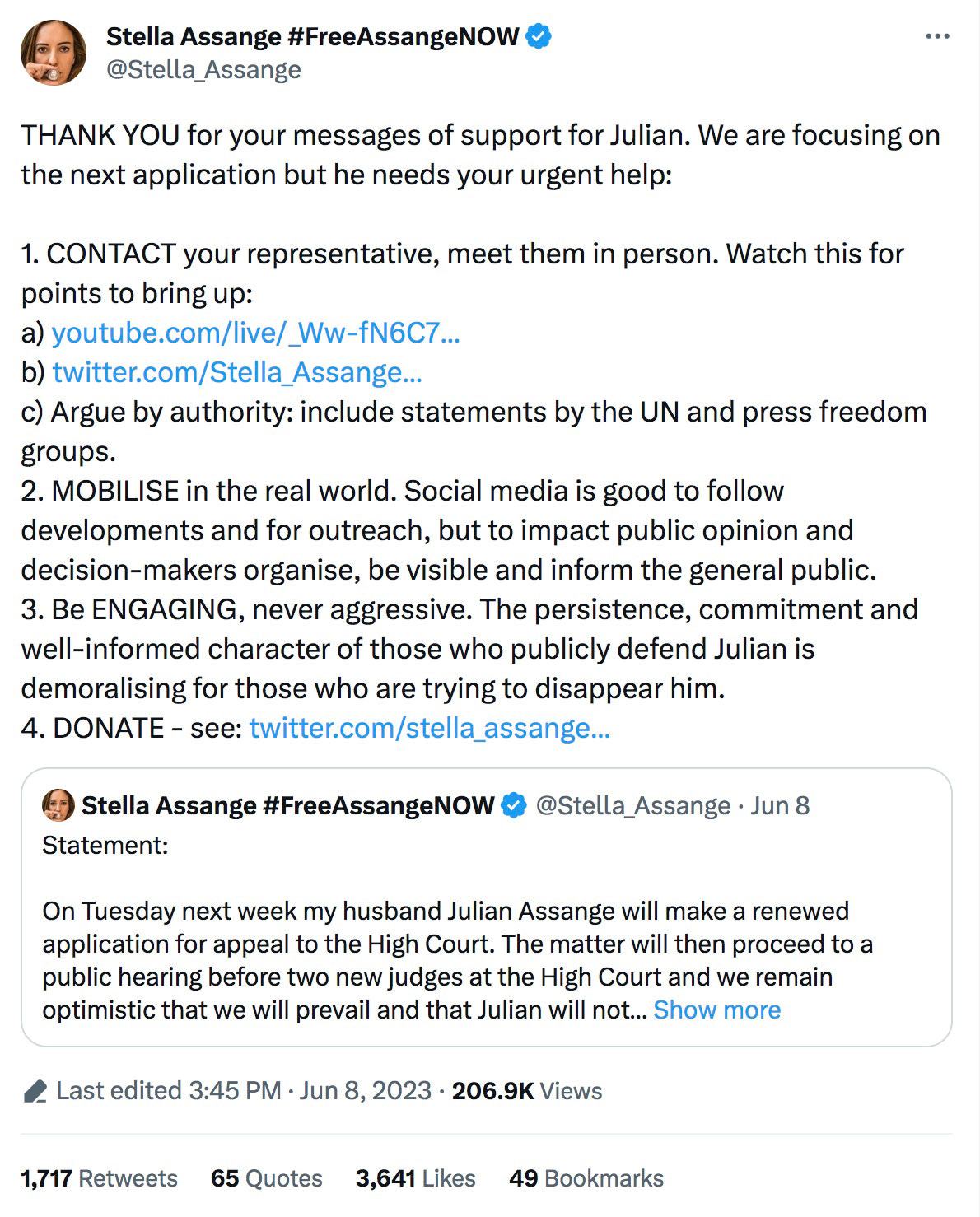
Task: Expand the quoted statement via Show more
Action: [x=717, y=1009]
